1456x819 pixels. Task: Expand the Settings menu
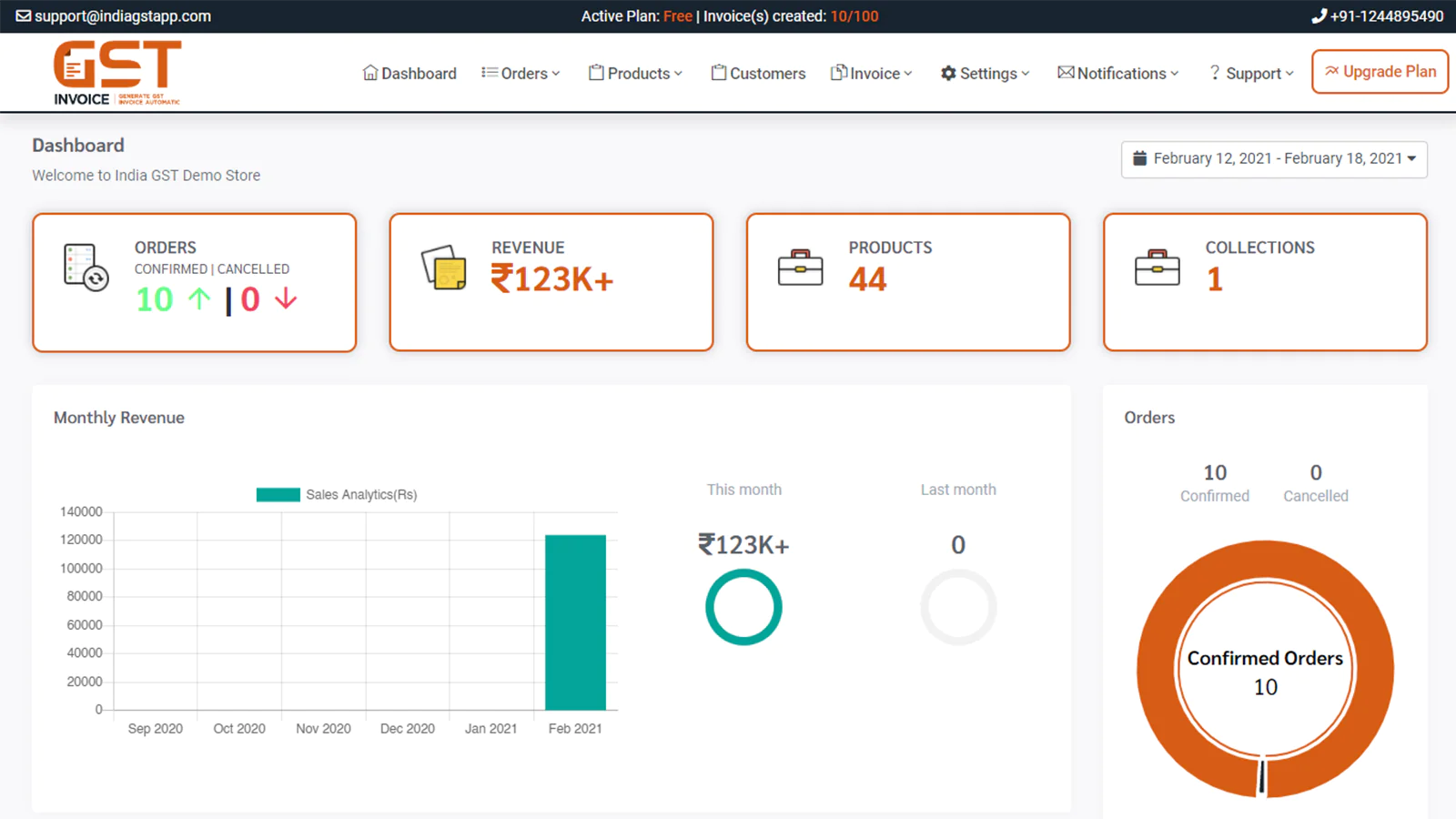click(985, 74)
